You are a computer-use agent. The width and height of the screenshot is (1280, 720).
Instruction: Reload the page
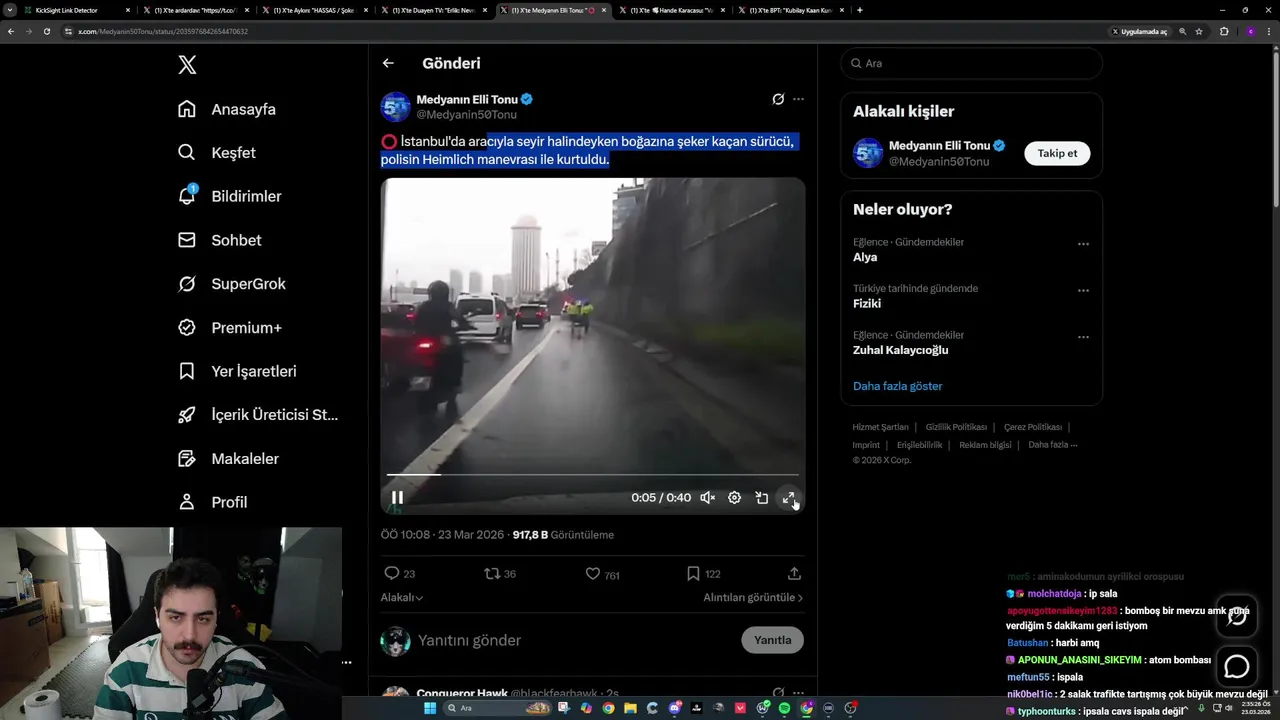pos(46,31)
